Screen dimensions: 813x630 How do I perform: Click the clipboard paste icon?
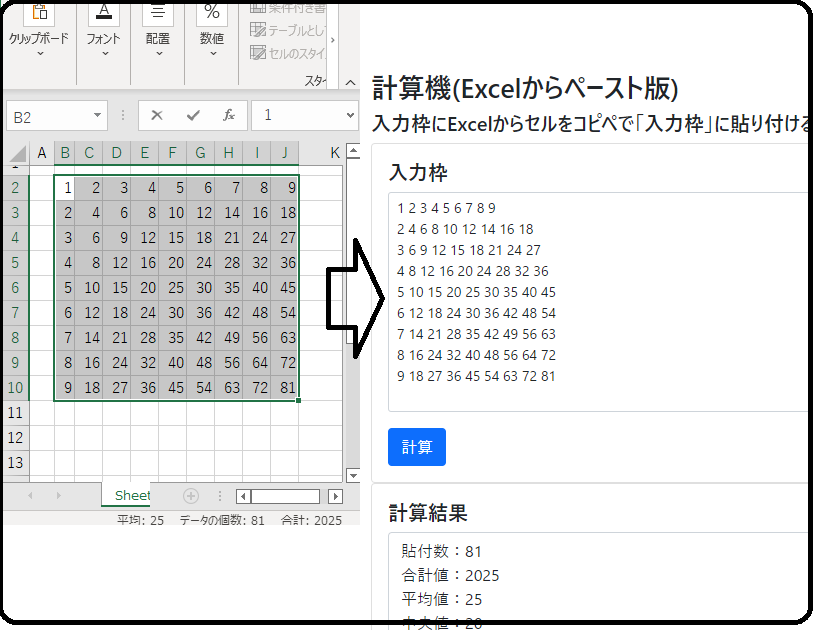39,12
